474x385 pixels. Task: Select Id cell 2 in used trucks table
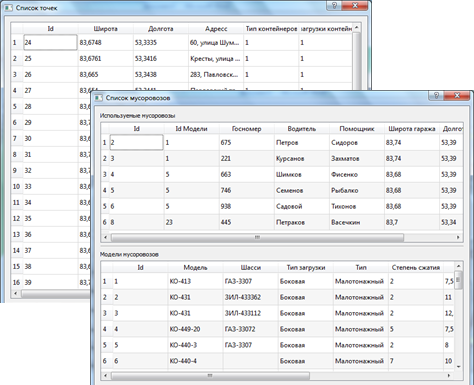[x=136, y=142]
